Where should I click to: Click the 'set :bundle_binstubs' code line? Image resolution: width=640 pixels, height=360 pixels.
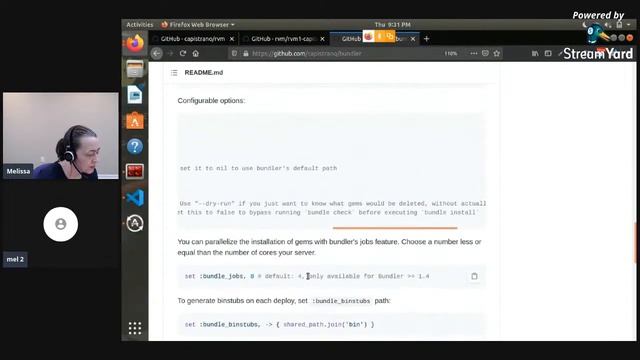[279, 324]
